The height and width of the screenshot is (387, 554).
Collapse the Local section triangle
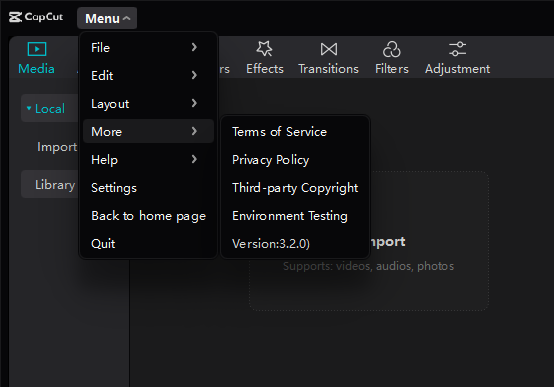point(29,108)
